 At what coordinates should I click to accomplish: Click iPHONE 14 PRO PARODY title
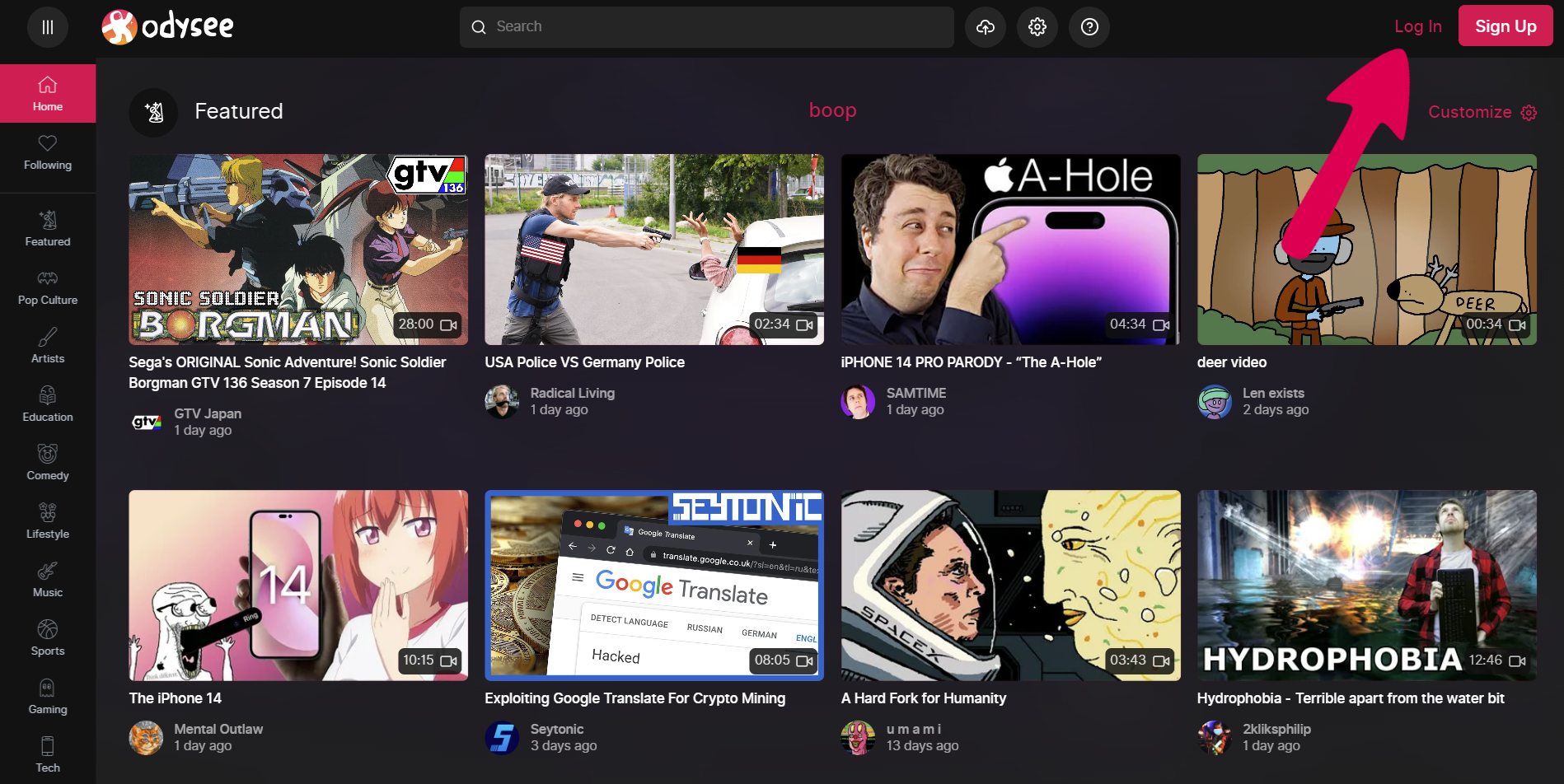pos(971,362)
